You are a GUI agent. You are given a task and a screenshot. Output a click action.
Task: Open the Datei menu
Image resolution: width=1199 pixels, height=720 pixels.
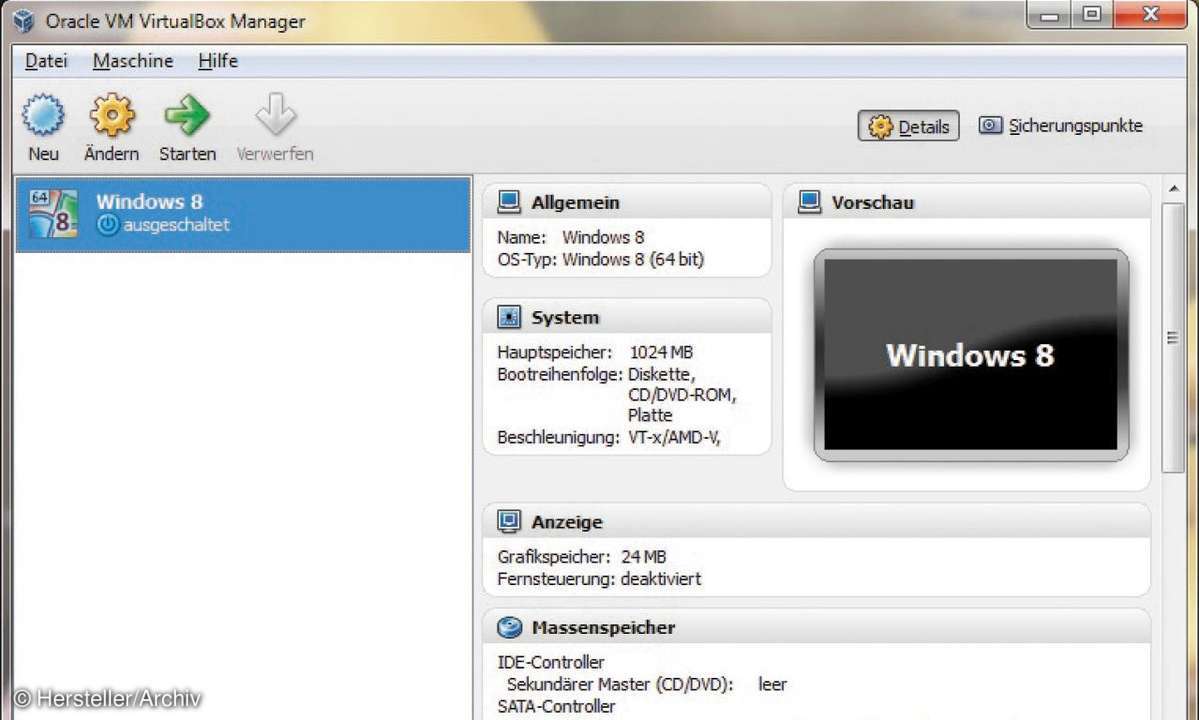point(46,60)
